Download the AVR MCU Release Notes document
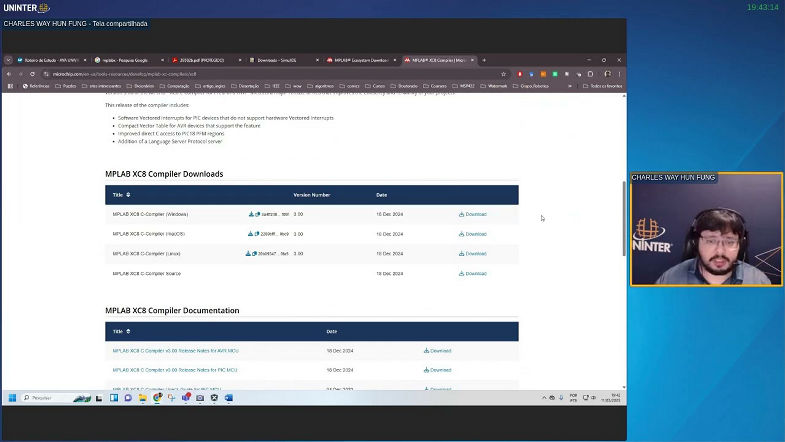 tap(437, 351)
